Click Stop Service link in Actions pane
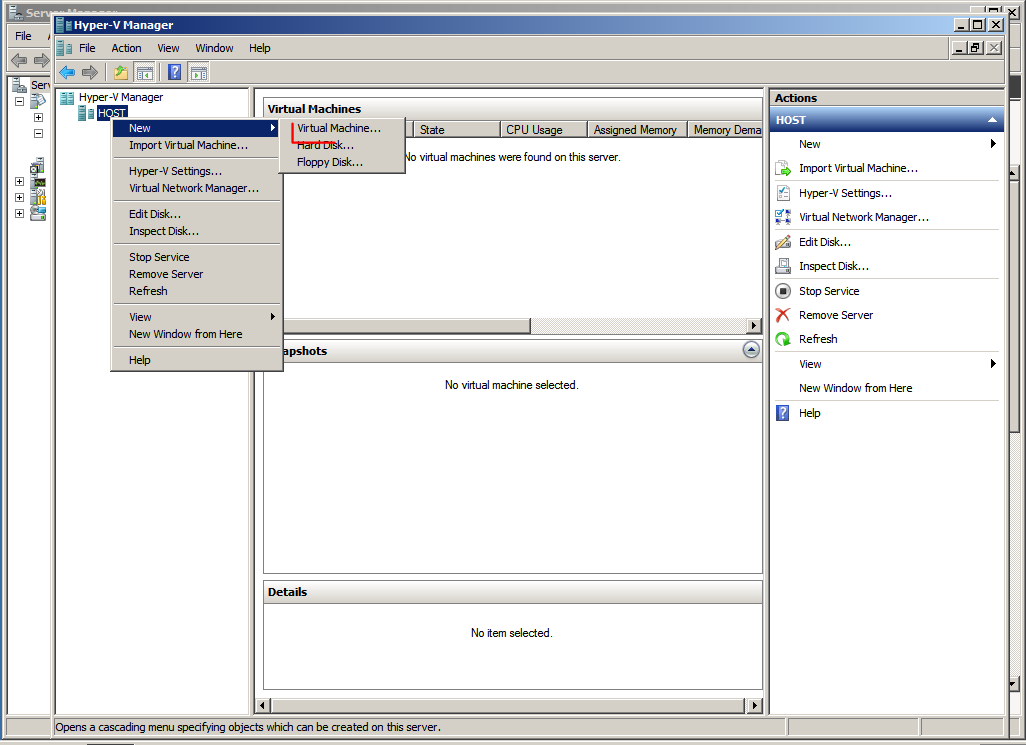The height and width of the screenshot is (745, 1026). click(x=829, y=291)
